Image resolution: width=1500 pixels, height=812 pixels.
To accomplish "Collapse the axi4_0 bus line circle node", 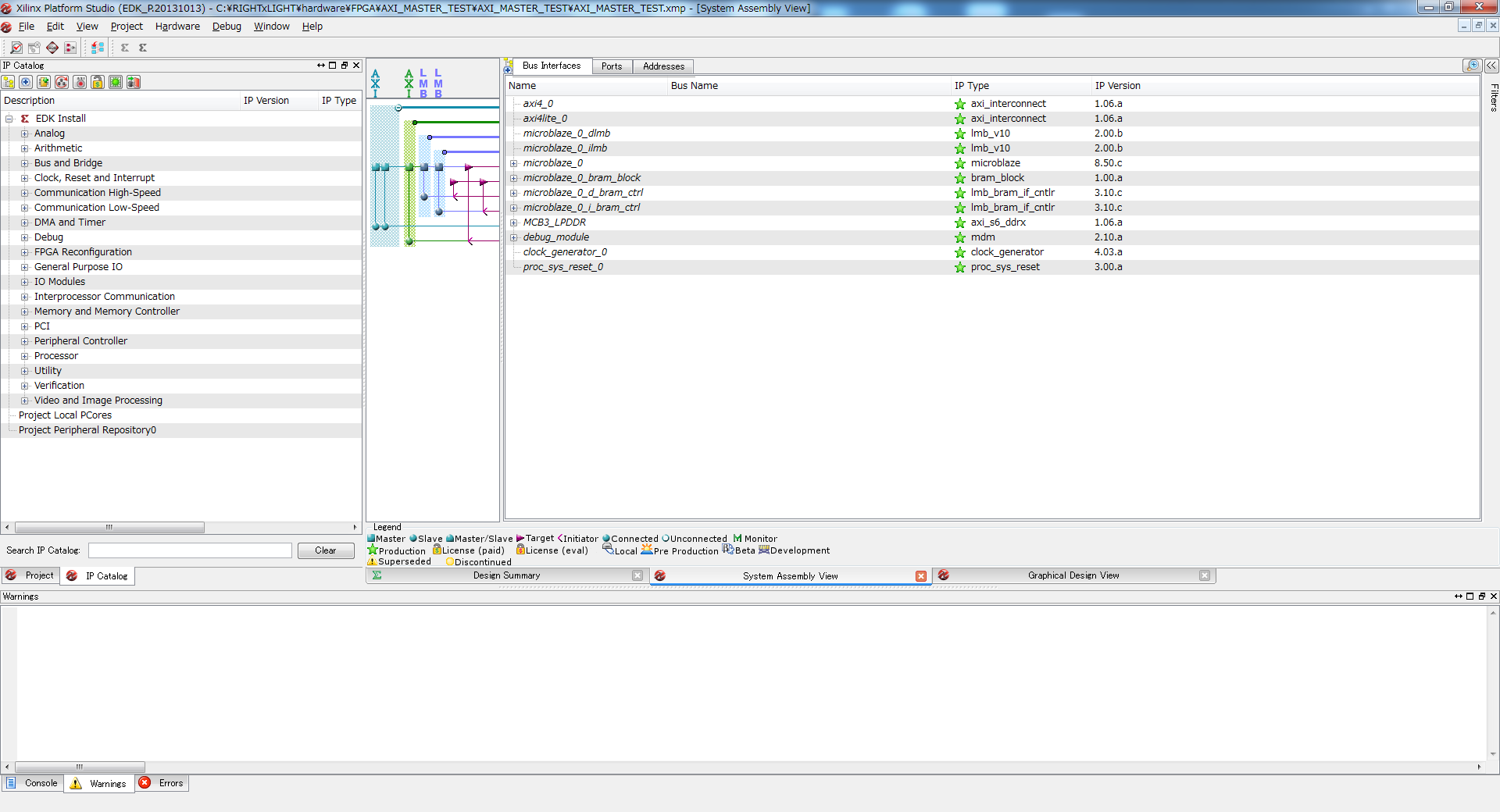I will tap(398, 108).
